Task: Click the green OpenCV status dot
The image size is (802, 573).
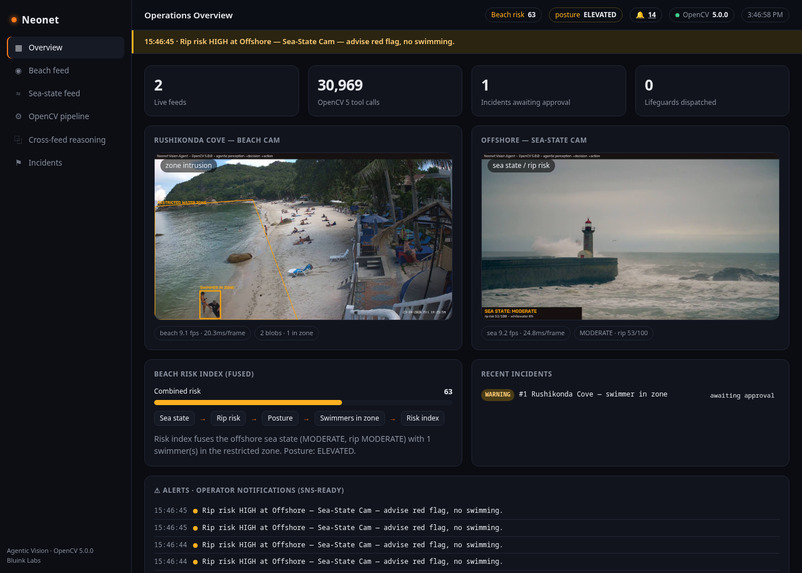Action: (x=677, y=15)
